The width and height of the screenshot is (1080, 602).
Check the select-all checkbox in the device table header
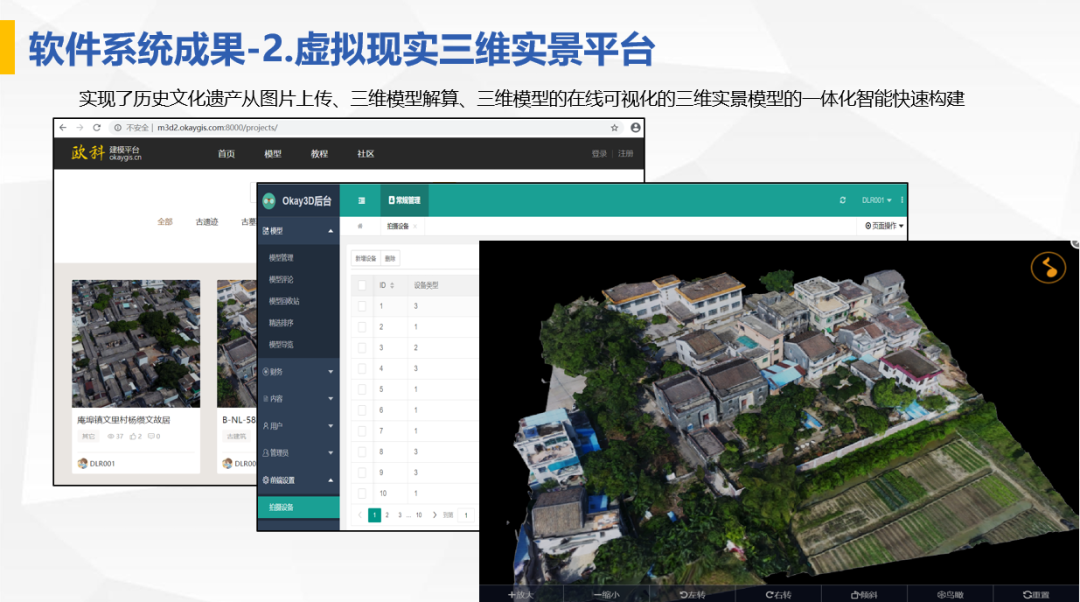point(361,284)
